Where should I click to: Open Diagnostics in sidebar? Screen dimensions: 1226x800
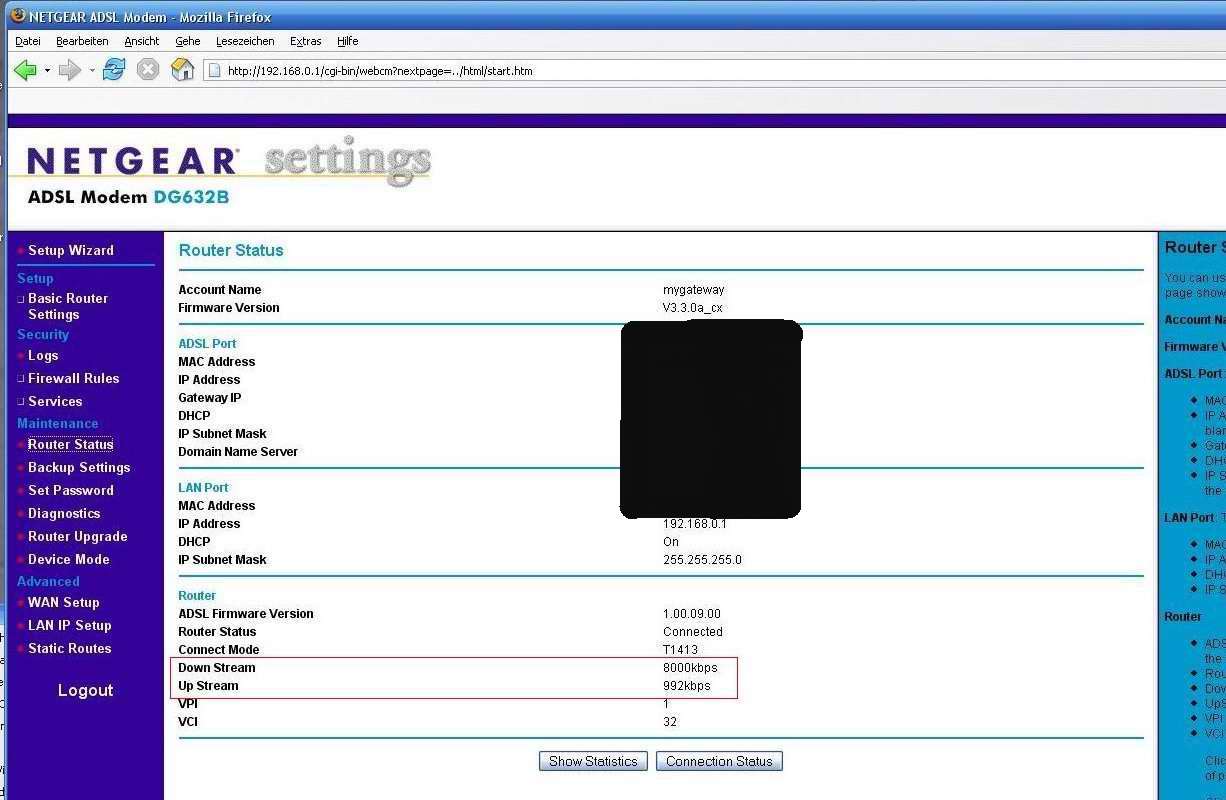coord(64,513)
